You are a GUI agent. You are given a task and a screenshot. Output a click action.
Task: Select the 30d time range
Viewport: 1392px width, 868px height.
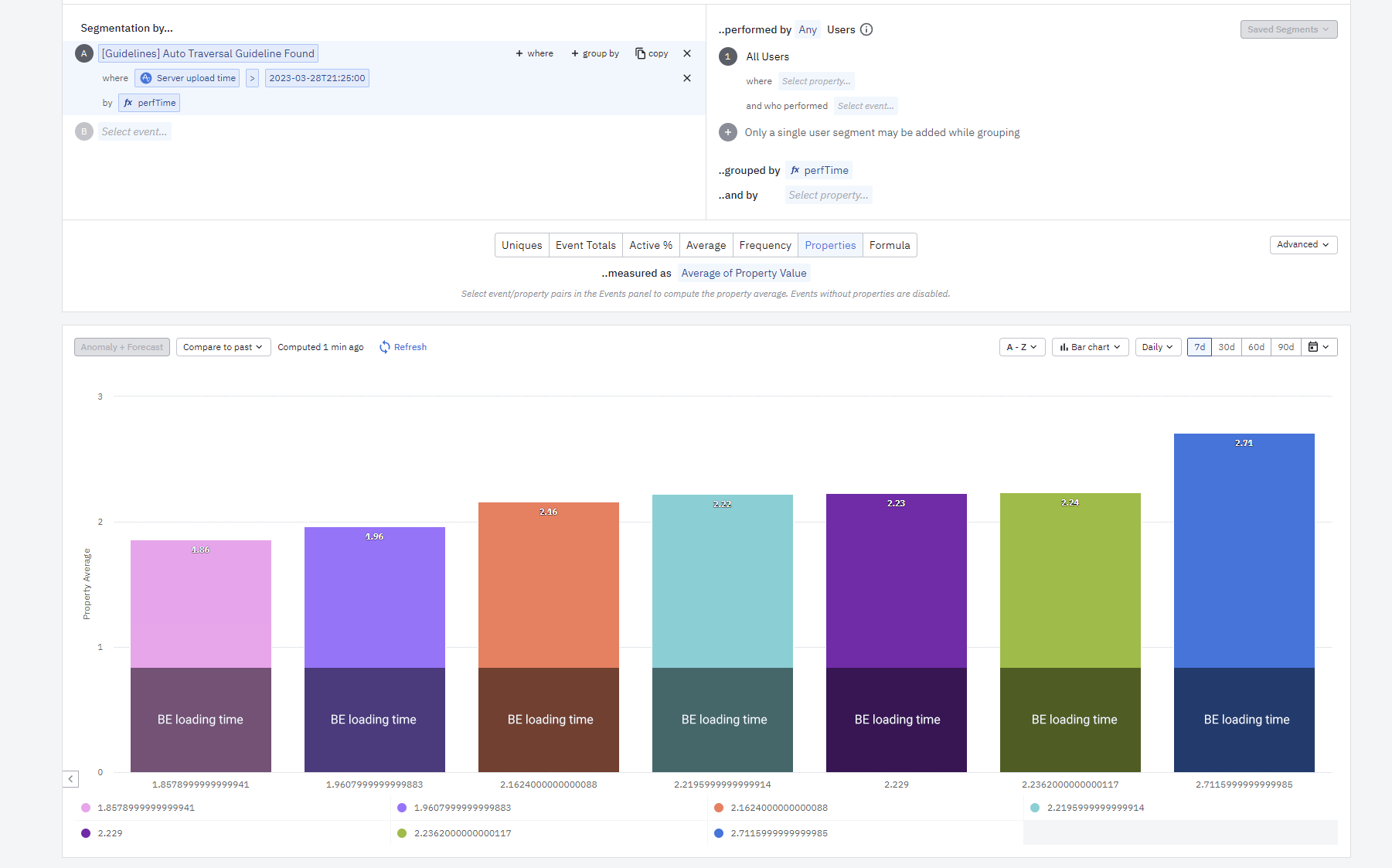[1226, 347]
